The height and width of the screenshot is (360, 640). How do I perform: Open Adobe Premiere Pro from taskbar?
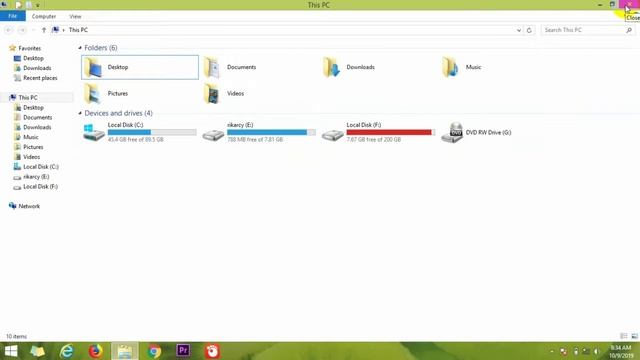click(x=183, y=351)
